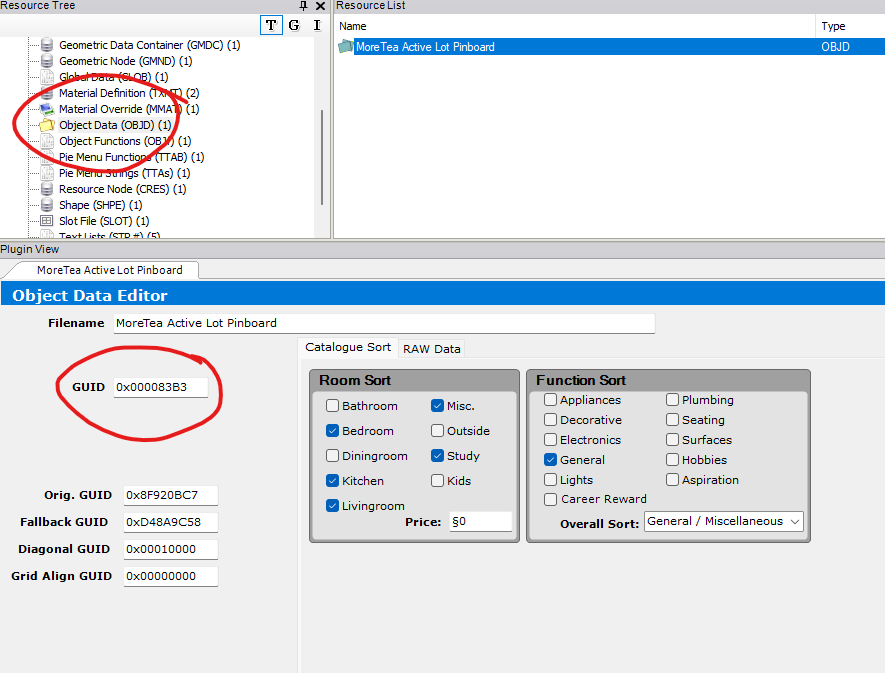Click the yellow folder icon beside Object Data (OBJD)
Image resolution: width=885 pixels, height=673 pixels.
pyautogui.click(x=46, y=125)
